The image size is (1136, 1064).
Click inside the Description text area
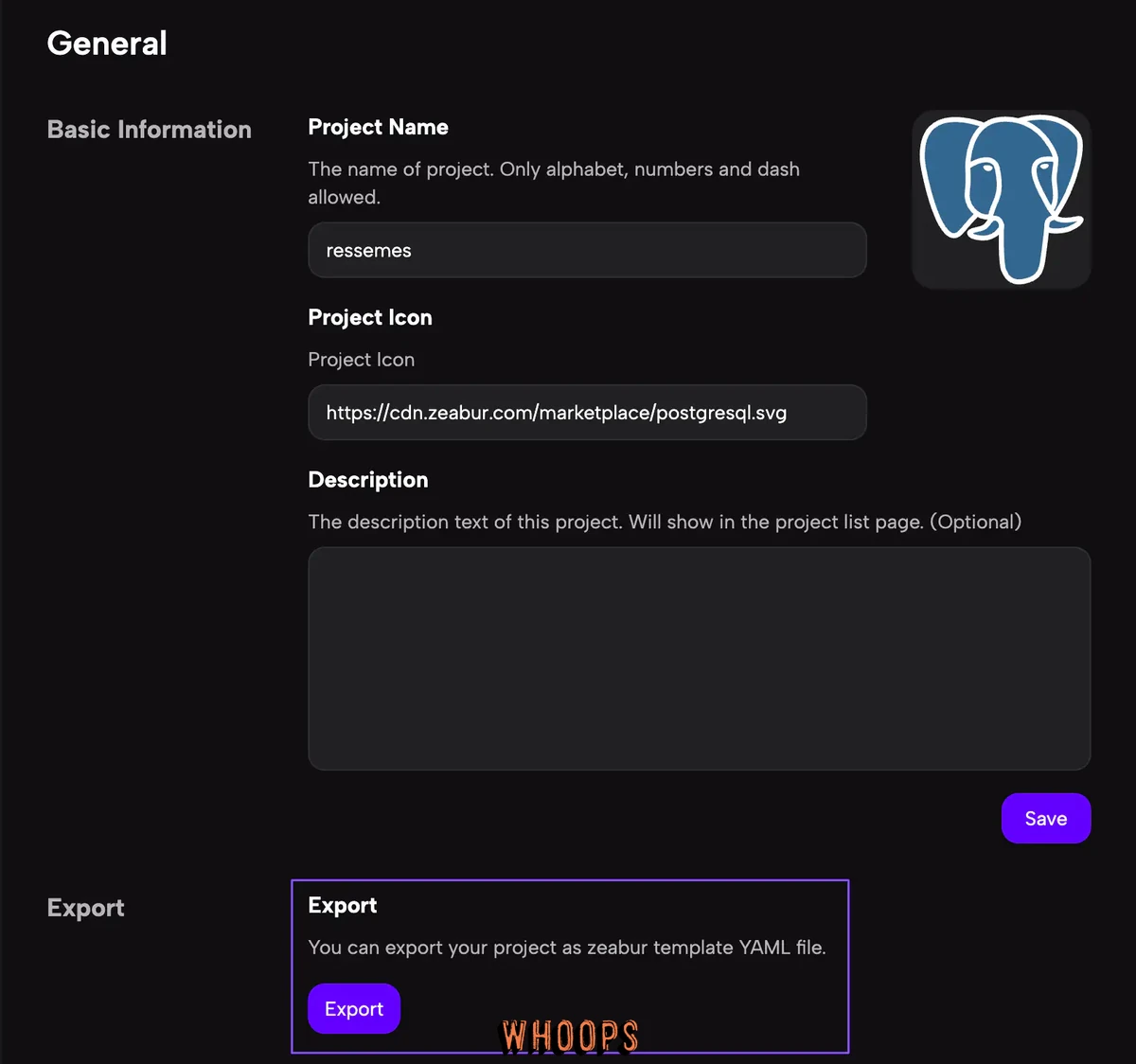[x=700, y=658]
